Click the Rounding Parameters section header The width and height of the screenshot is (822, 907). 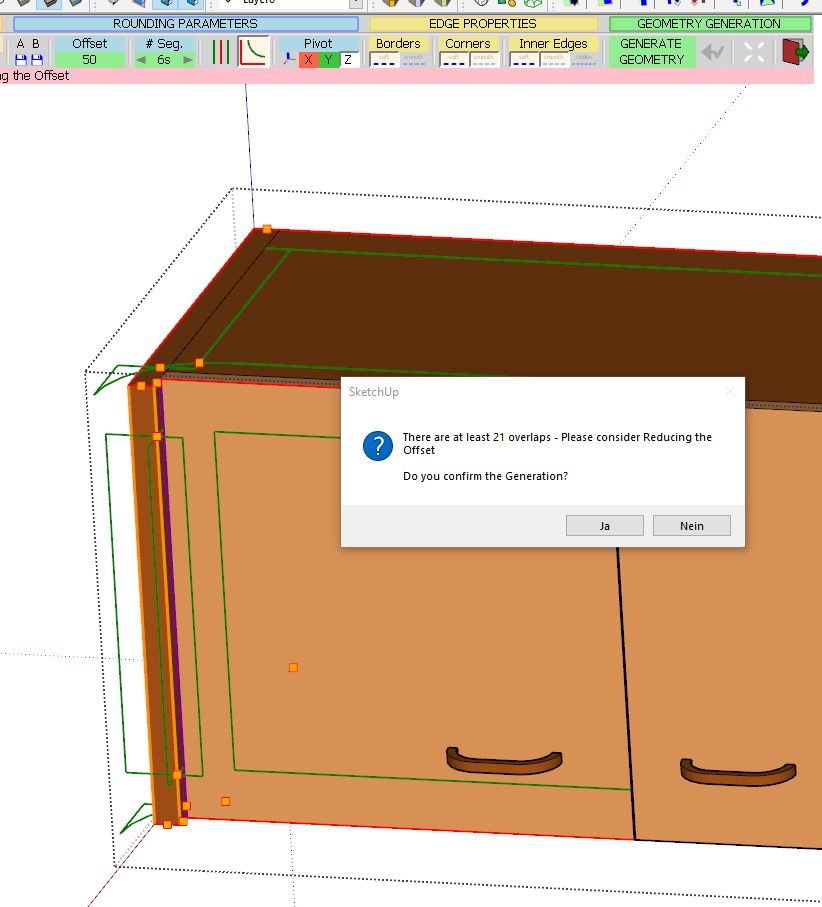coord(185,23)
